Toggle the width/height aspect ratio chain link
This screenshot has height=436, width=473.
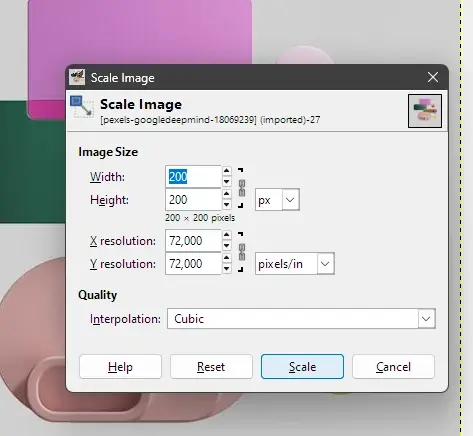click(242, 188)
